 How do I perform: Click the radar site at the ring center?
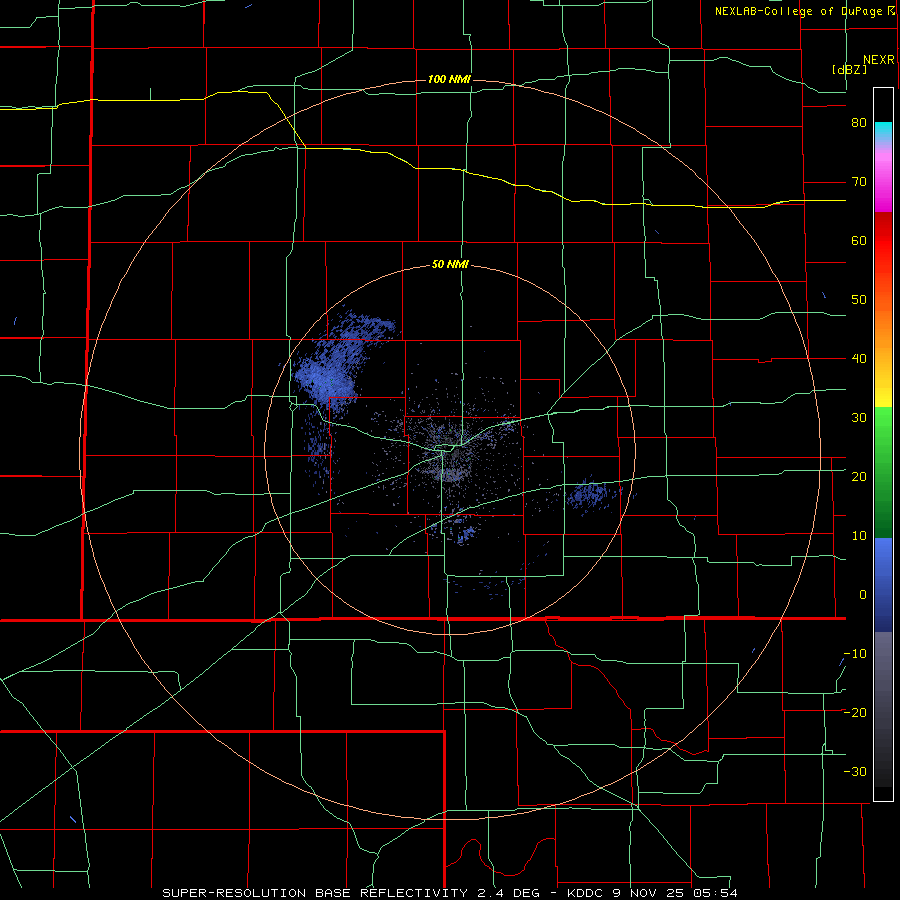(451, 450)
